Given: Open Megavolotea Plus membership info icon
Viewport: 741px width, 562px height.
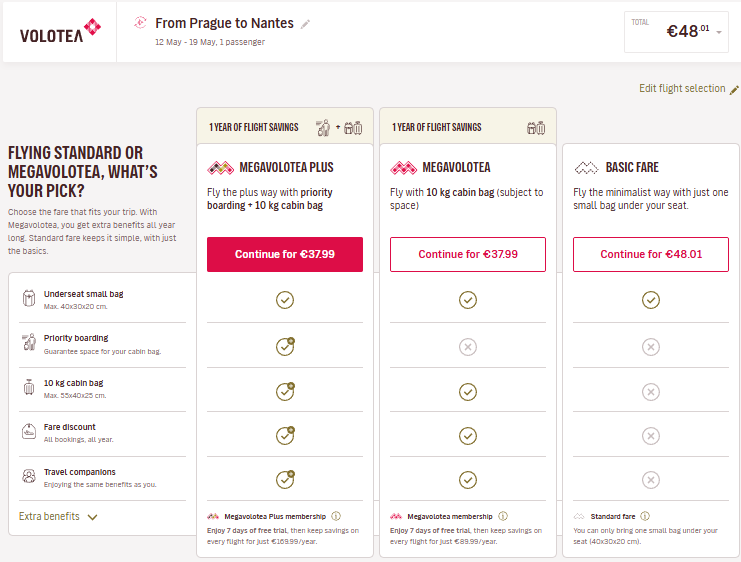Looking at the screenshot, I should point(336,516).
